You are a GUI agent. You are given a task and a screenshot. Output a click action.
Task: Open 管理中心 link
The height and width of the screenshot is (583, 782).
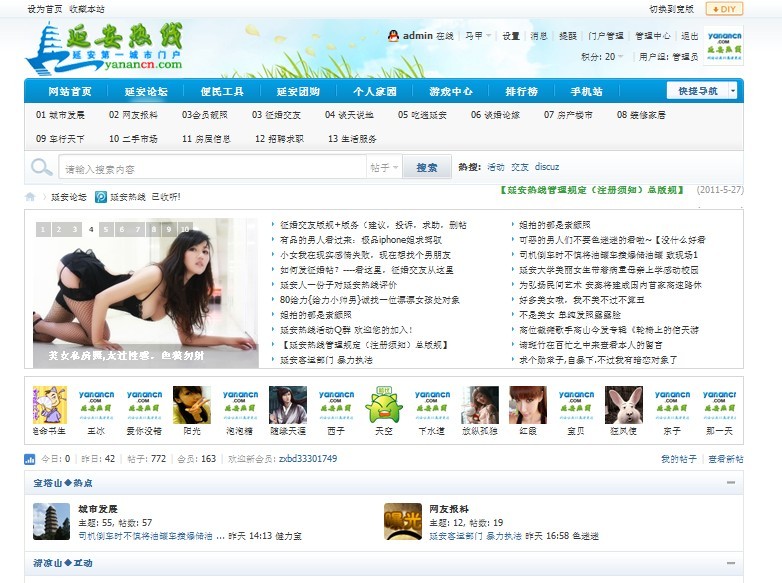653,36
